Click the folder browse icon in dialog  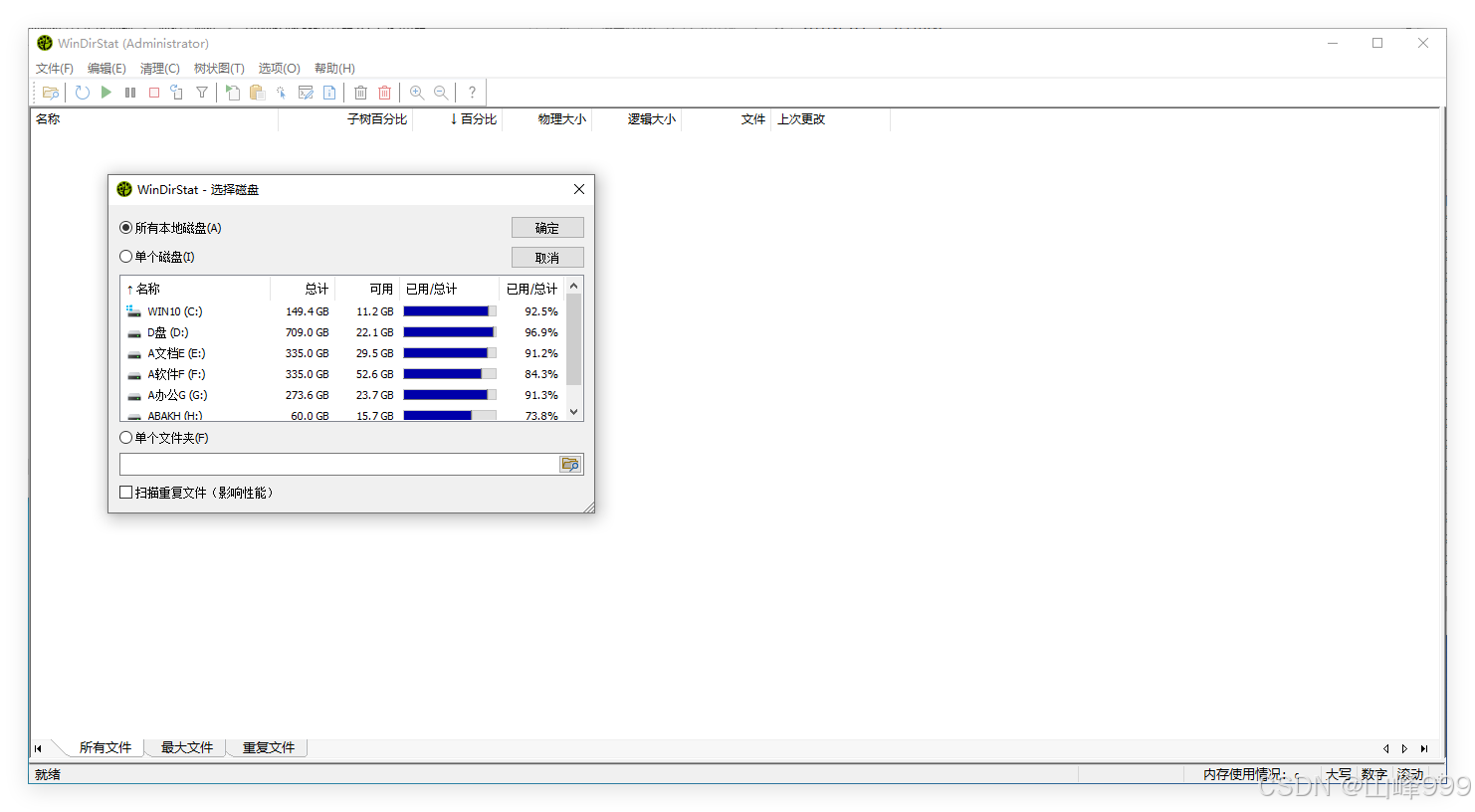570,465
